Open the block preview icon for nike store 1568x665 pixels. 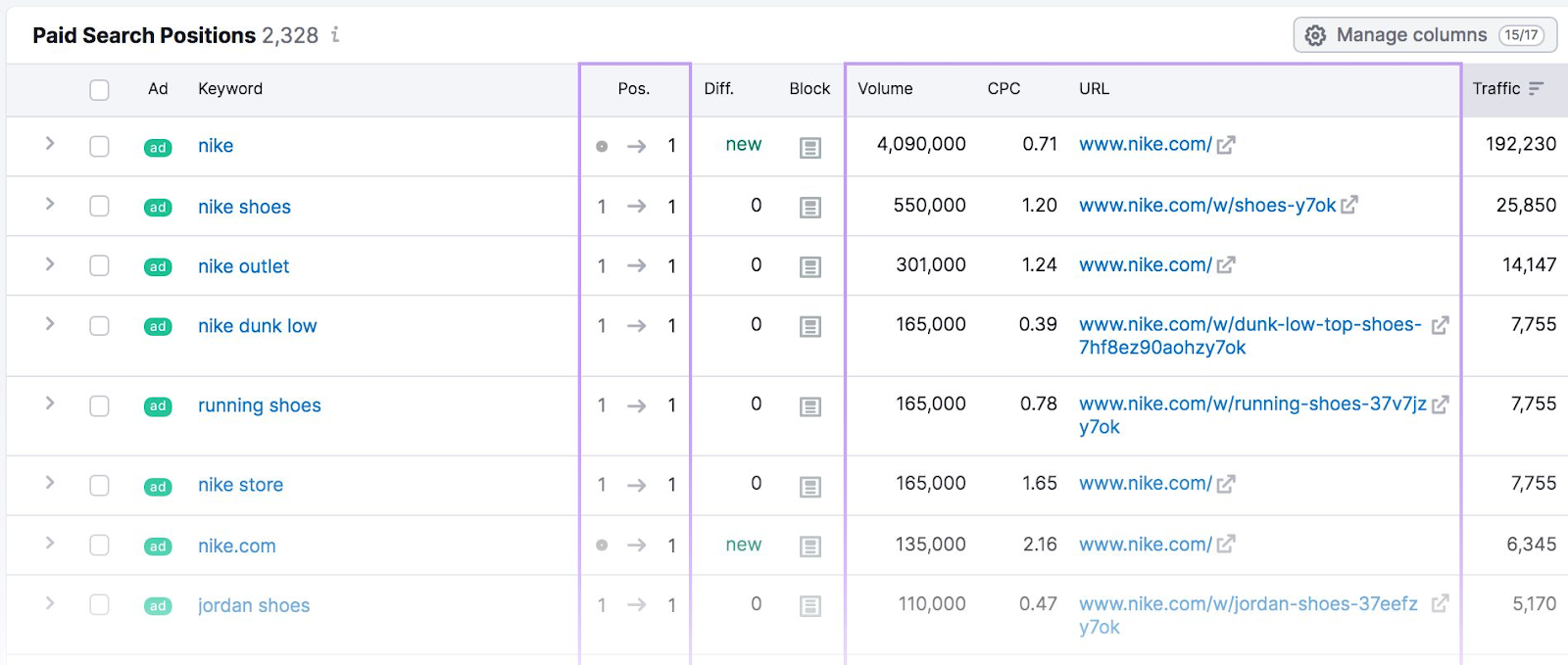pos(809,487)
